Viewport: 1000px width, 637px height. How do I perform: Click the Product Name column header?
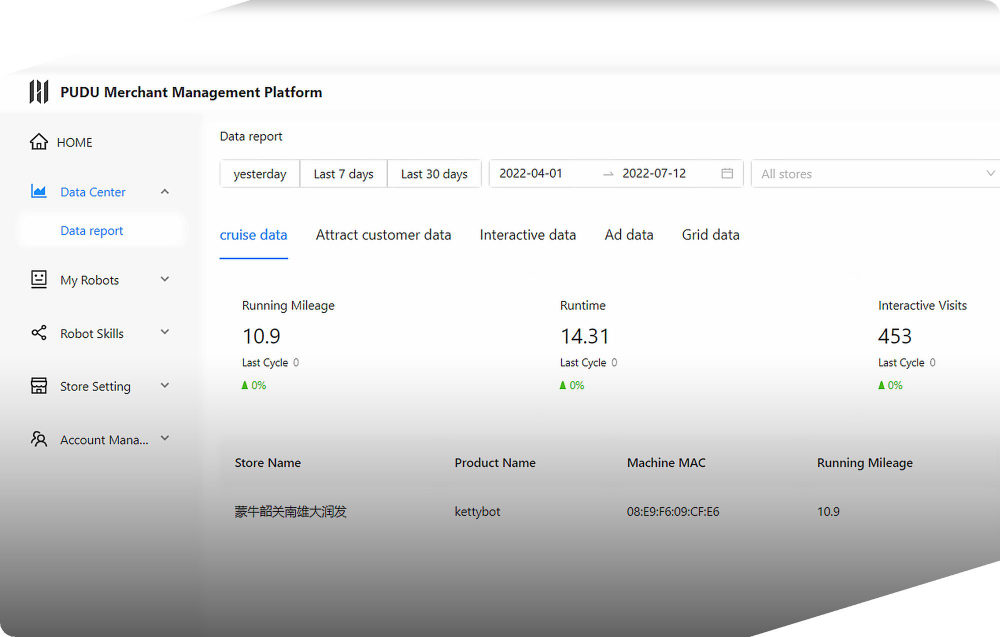tap(495, 463)
